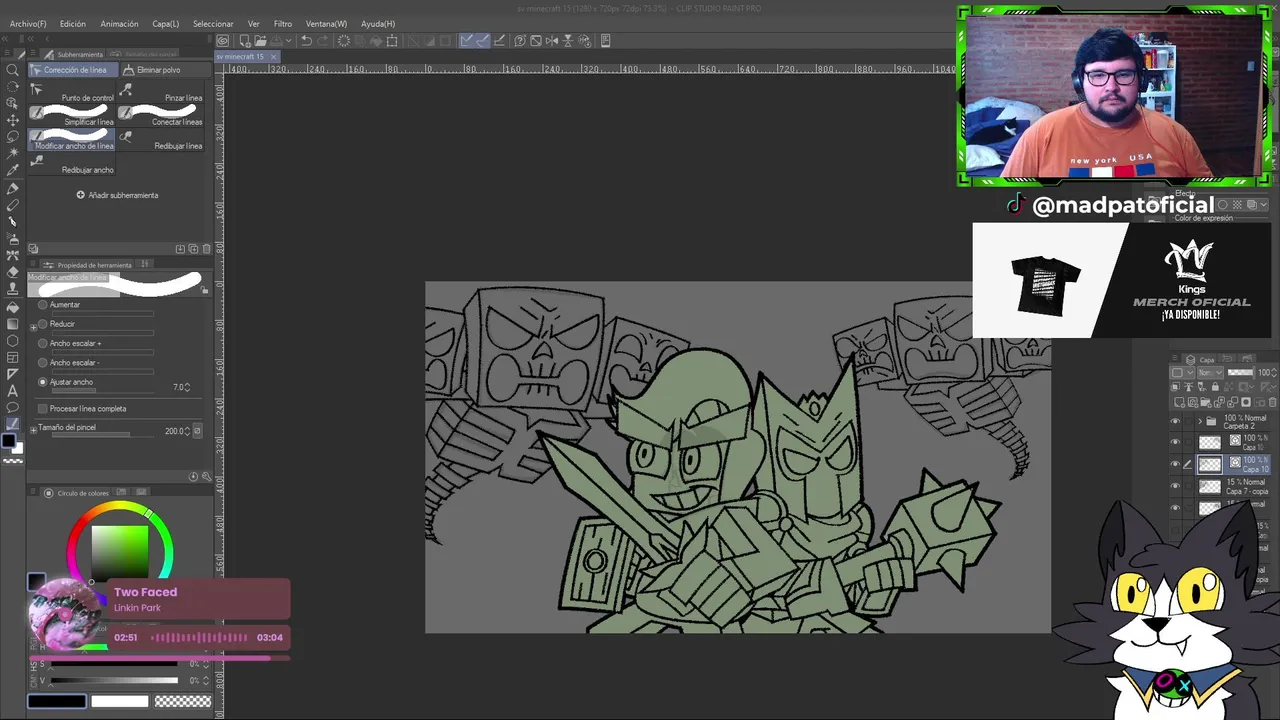
Task: Click the green color square picker
Action: point(120,550)
